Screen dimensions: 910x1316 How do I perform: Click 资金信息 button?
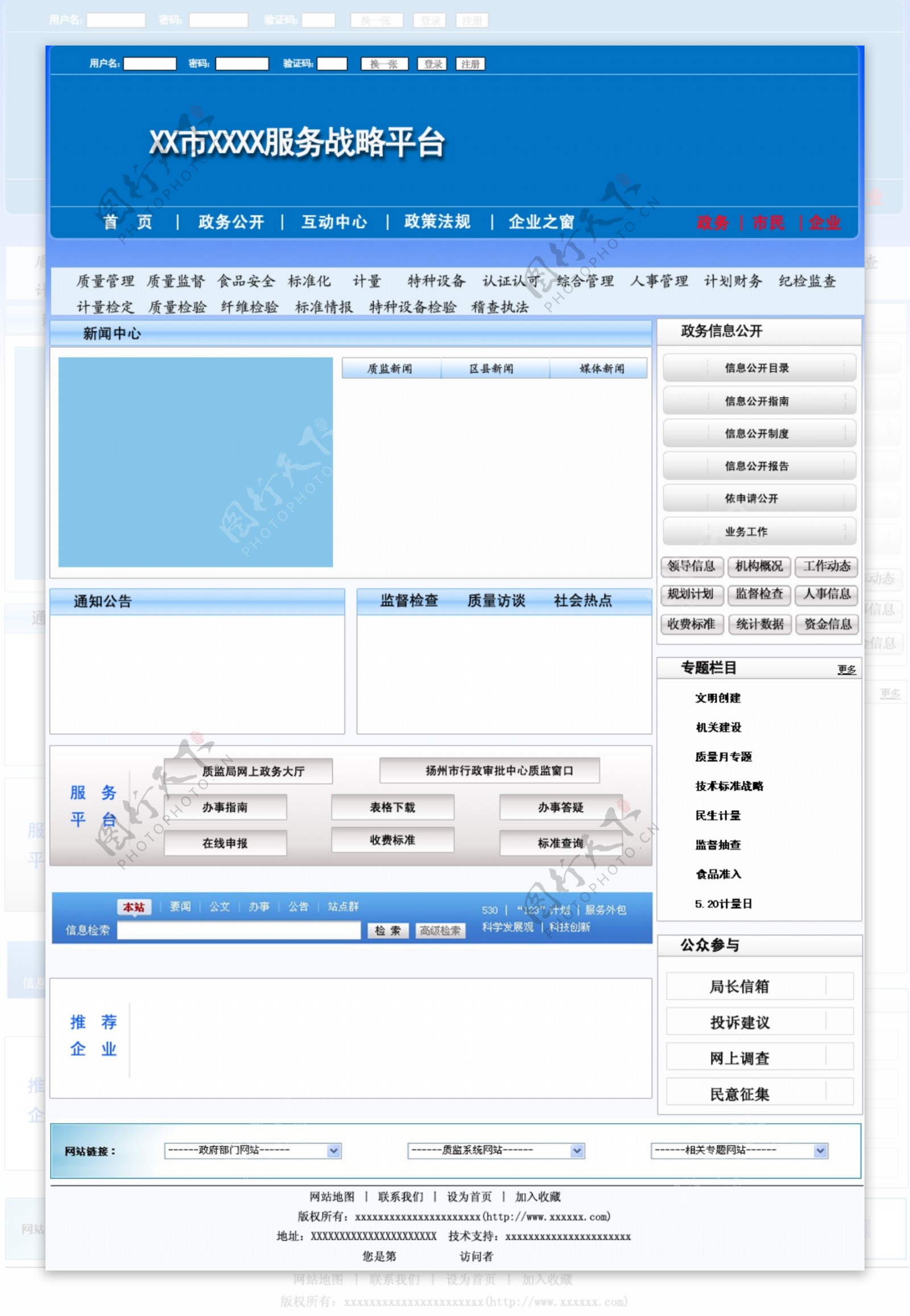click(x=827, y=624)
